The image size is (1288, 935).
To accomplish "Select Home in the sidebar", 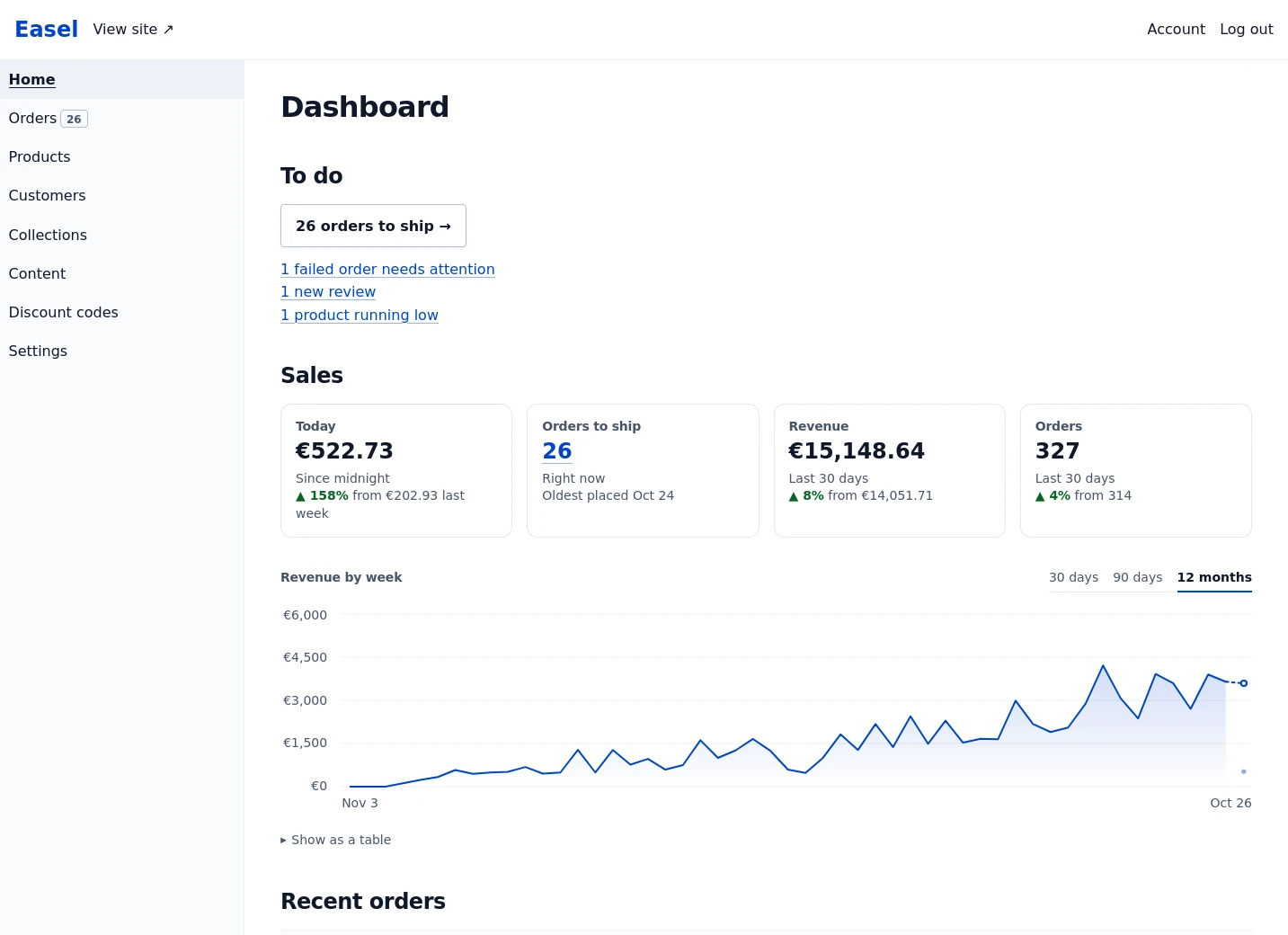I will pos(121,80).
